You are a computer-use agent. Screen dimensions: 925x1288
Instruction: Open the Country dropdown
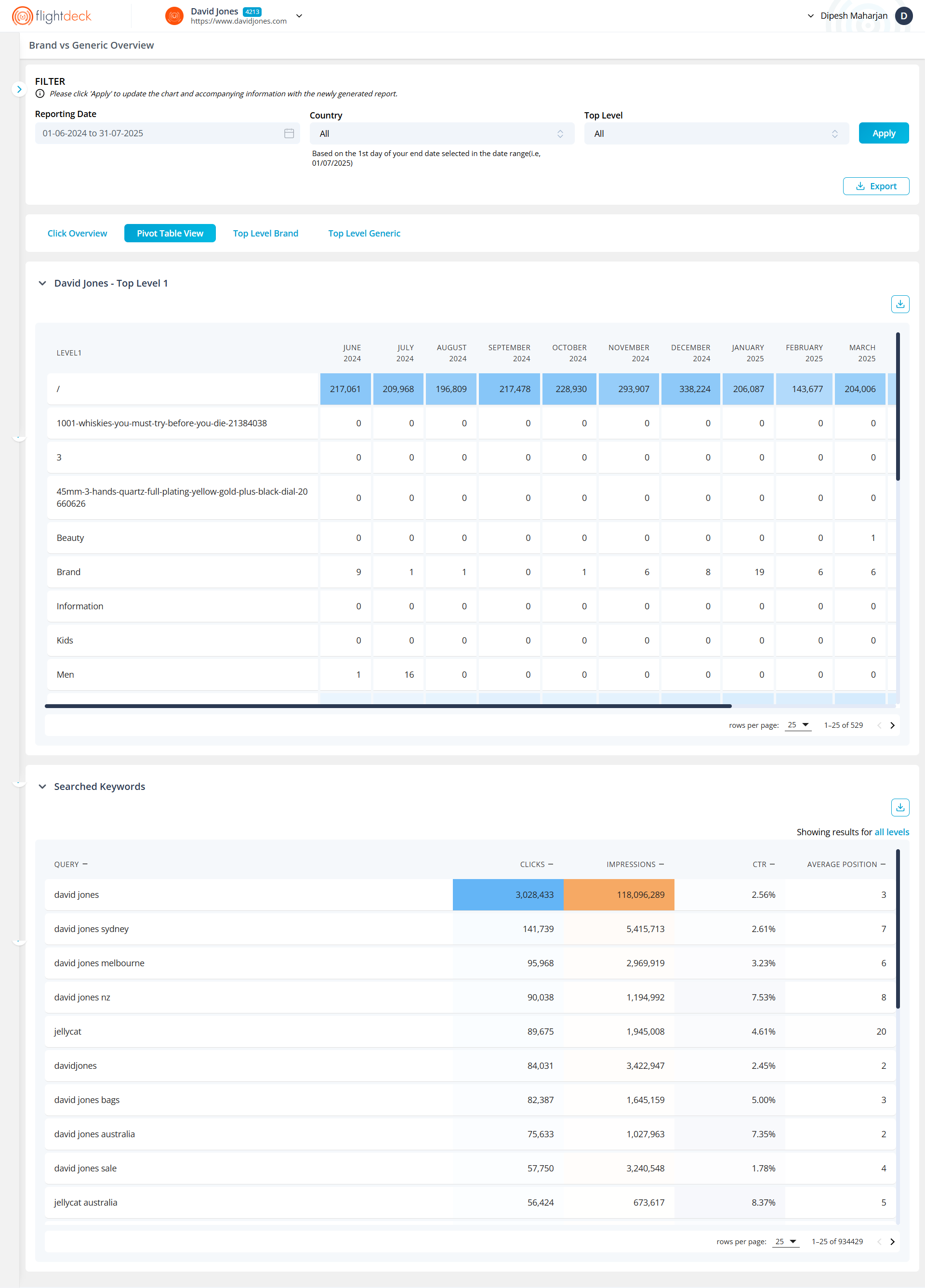click(x=441, y=134)
